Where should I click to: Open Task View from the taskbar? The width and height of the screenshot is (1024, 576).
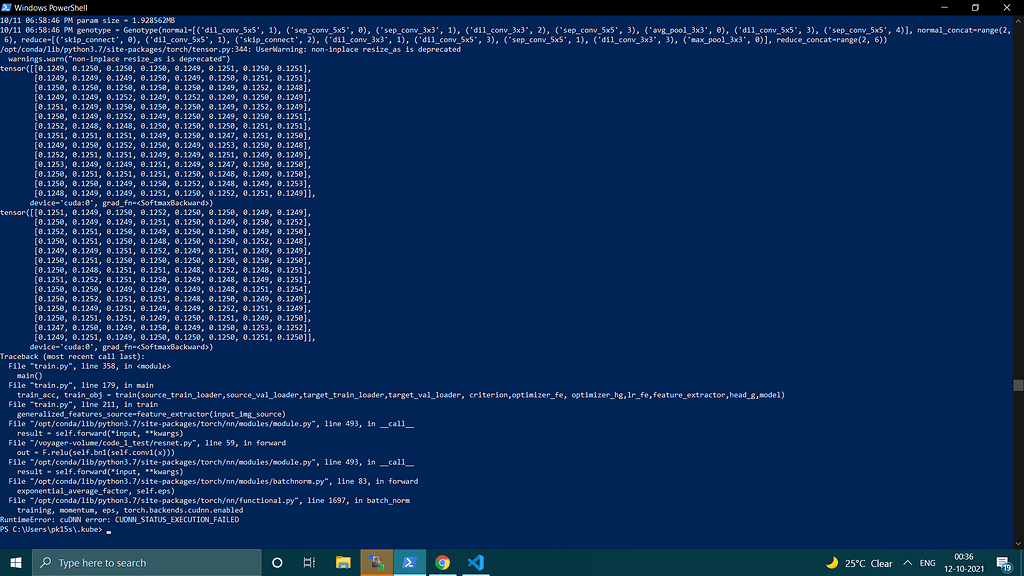[x=308, y=562]
